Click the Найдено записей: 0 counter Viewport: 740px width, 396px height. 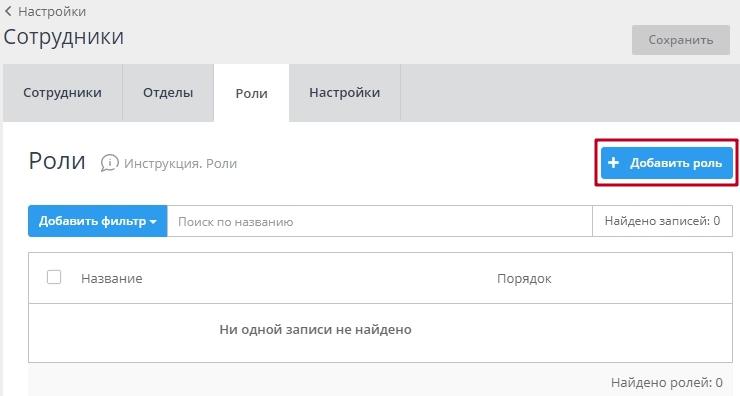point(662,221)
